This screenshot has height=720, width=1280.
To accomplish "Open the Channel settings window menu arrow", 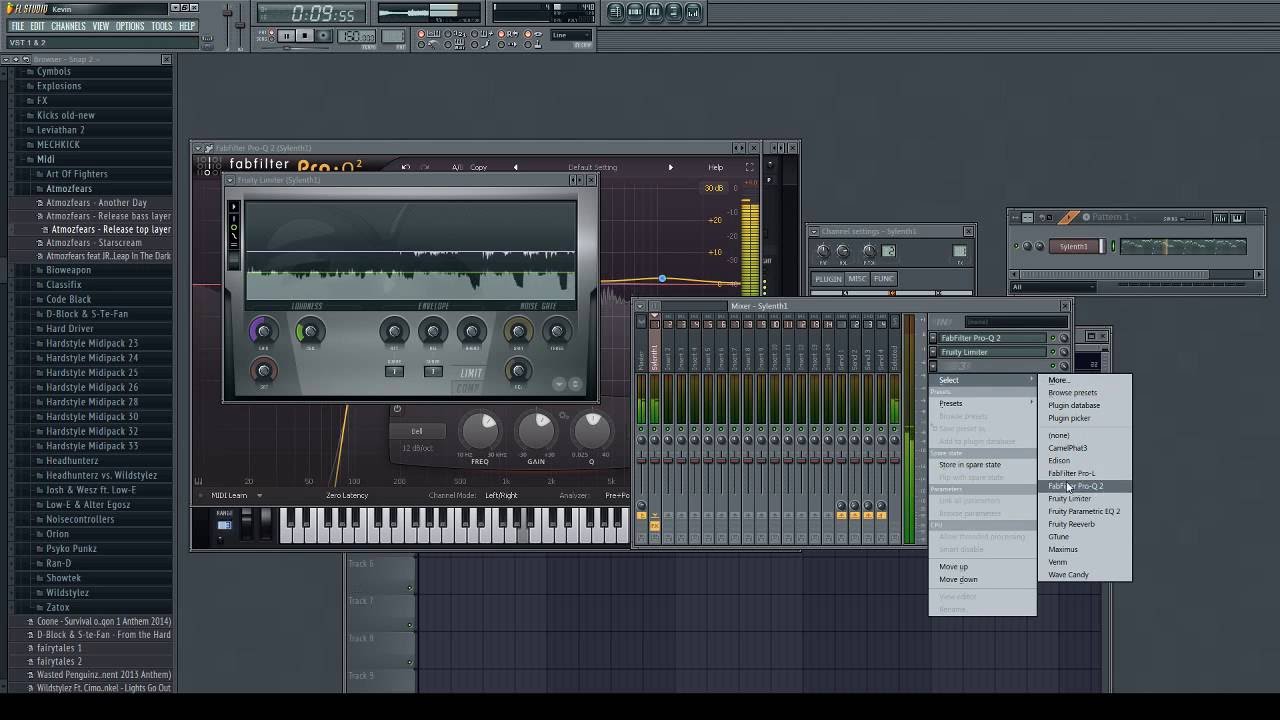I will click(814, 231).
